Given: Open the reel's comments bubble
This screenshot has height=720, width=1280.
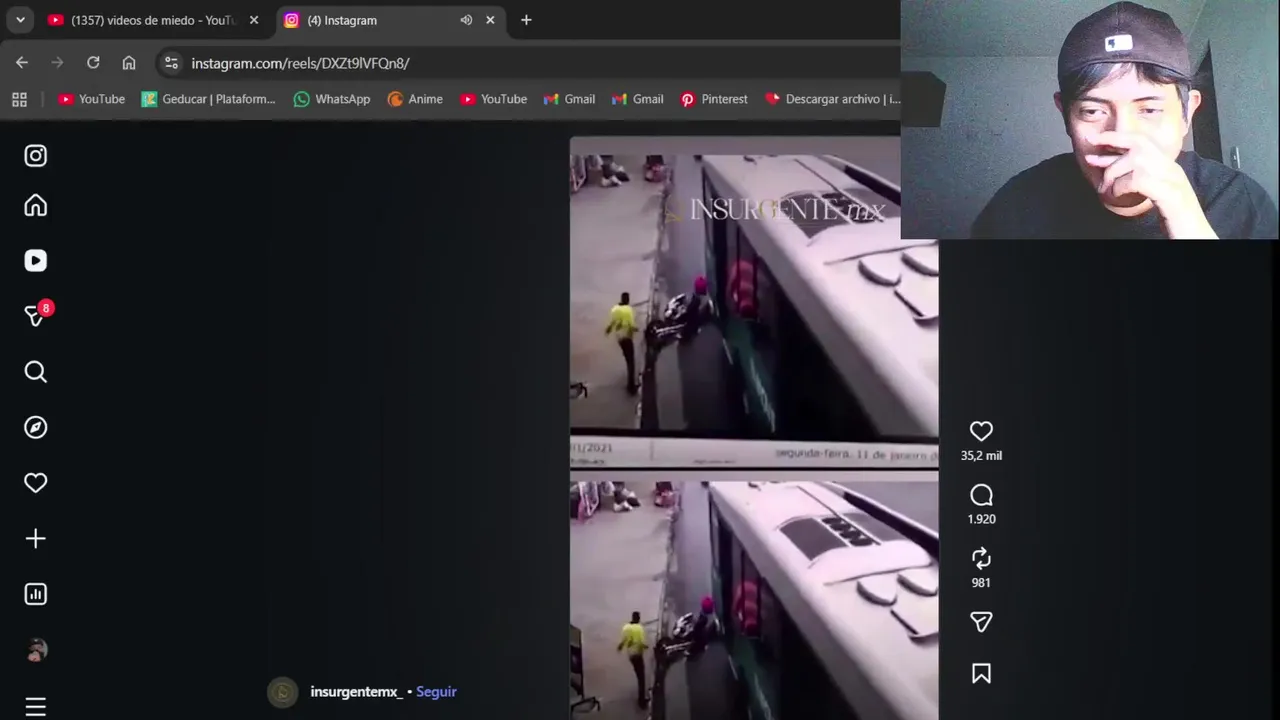Looking at the screenshot, I should pyautogui.click(x=981, y=495).
